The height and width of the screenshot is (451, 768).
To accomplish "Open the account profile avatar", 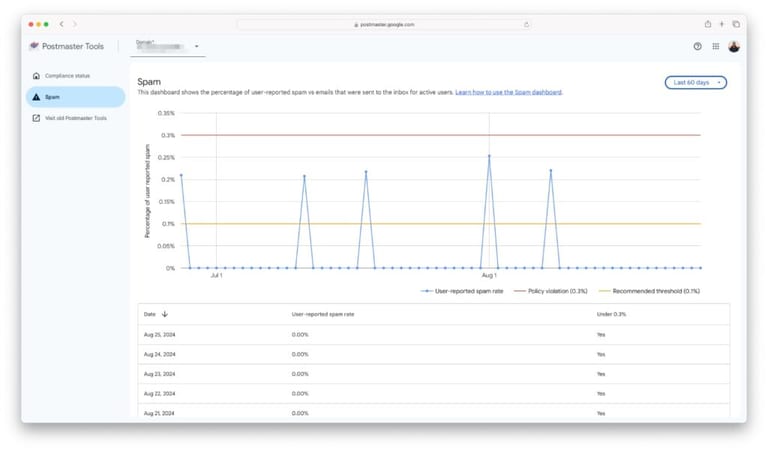I will tap(734, 47).
